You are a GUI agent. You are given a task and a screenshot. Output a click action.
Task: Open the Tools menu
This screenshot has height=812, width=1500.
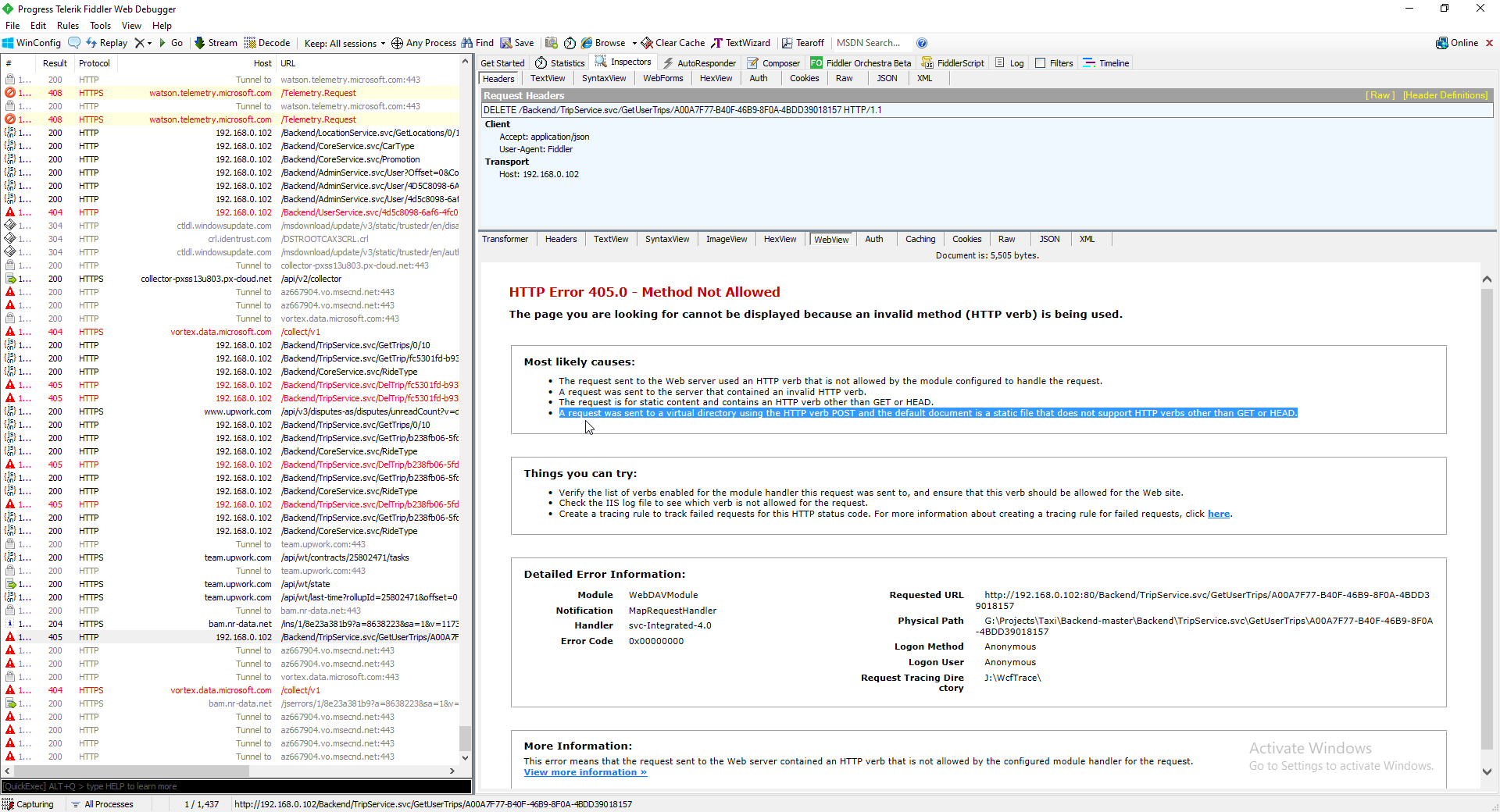tap(101, 26)
